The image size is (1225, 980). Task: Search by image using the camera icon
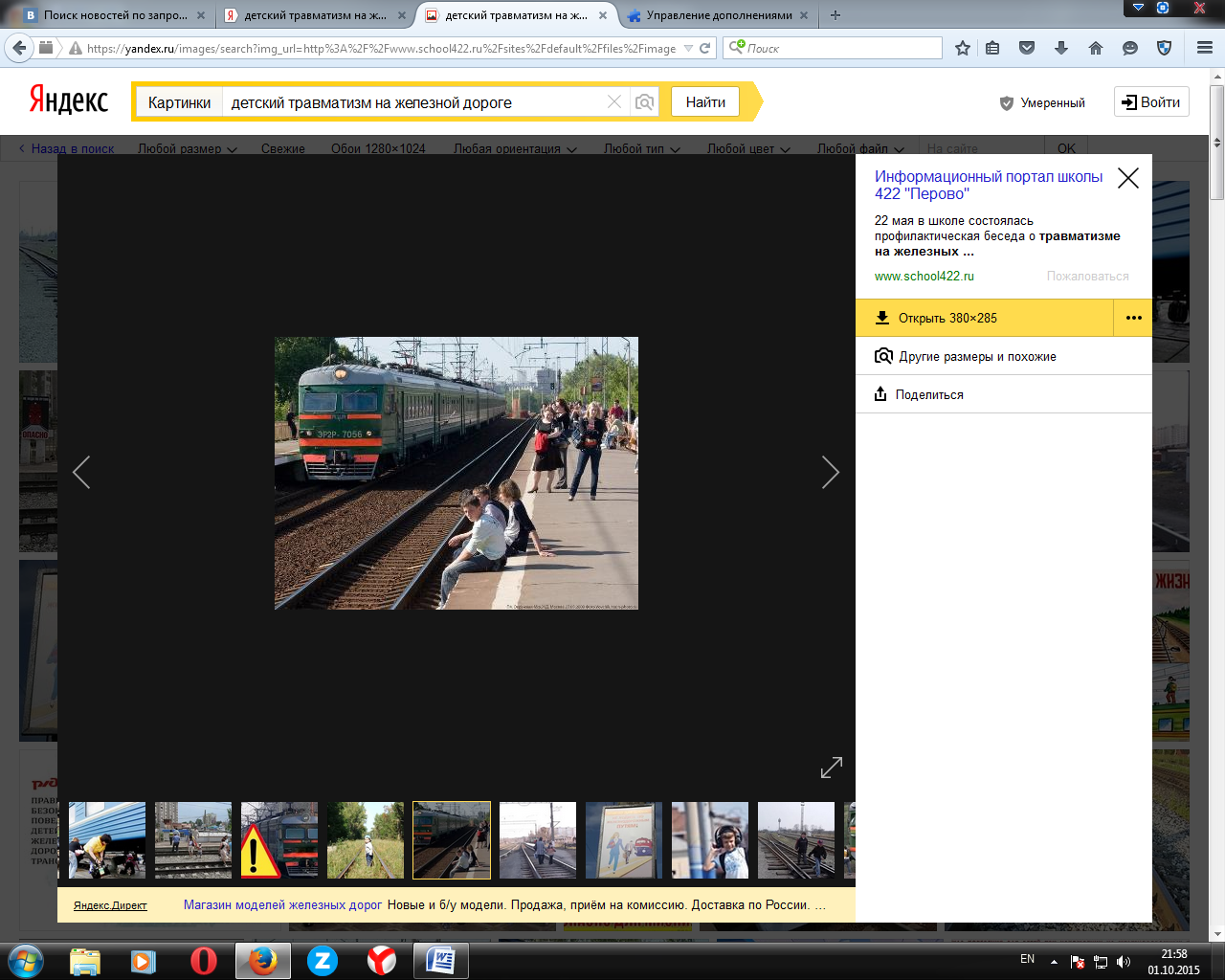(645, 102)
